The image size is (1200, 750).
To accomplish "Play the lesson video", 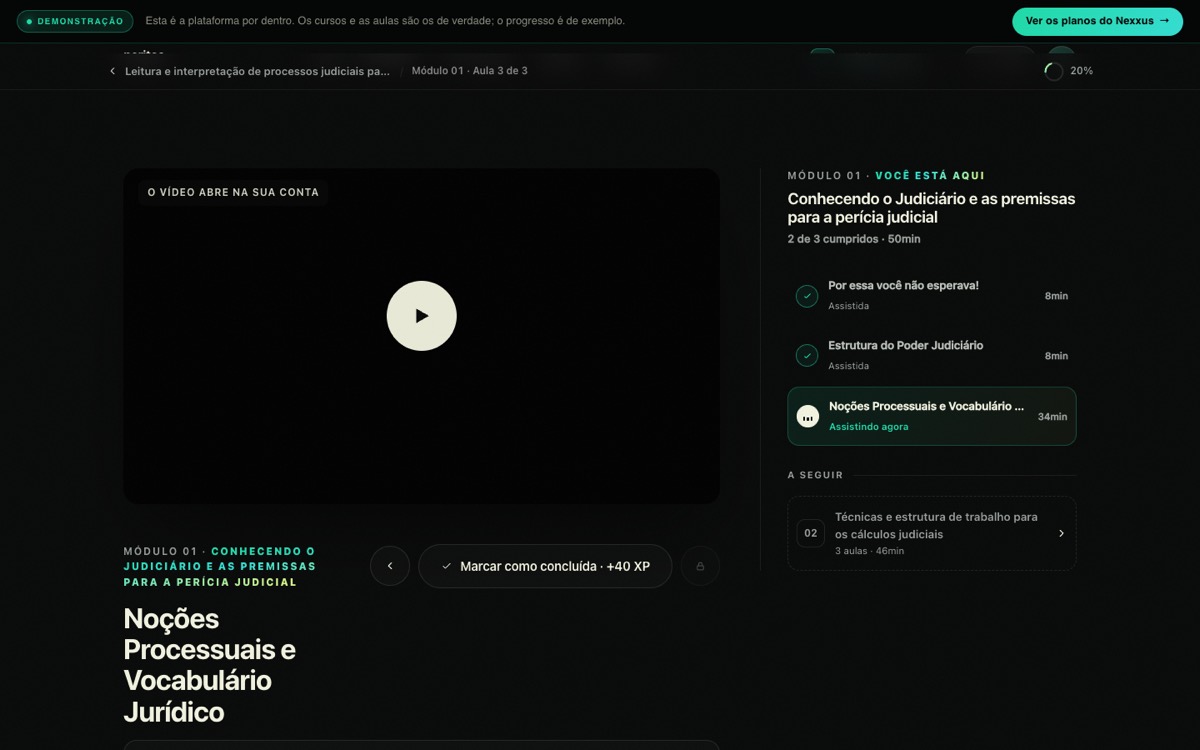I will 421,316.
